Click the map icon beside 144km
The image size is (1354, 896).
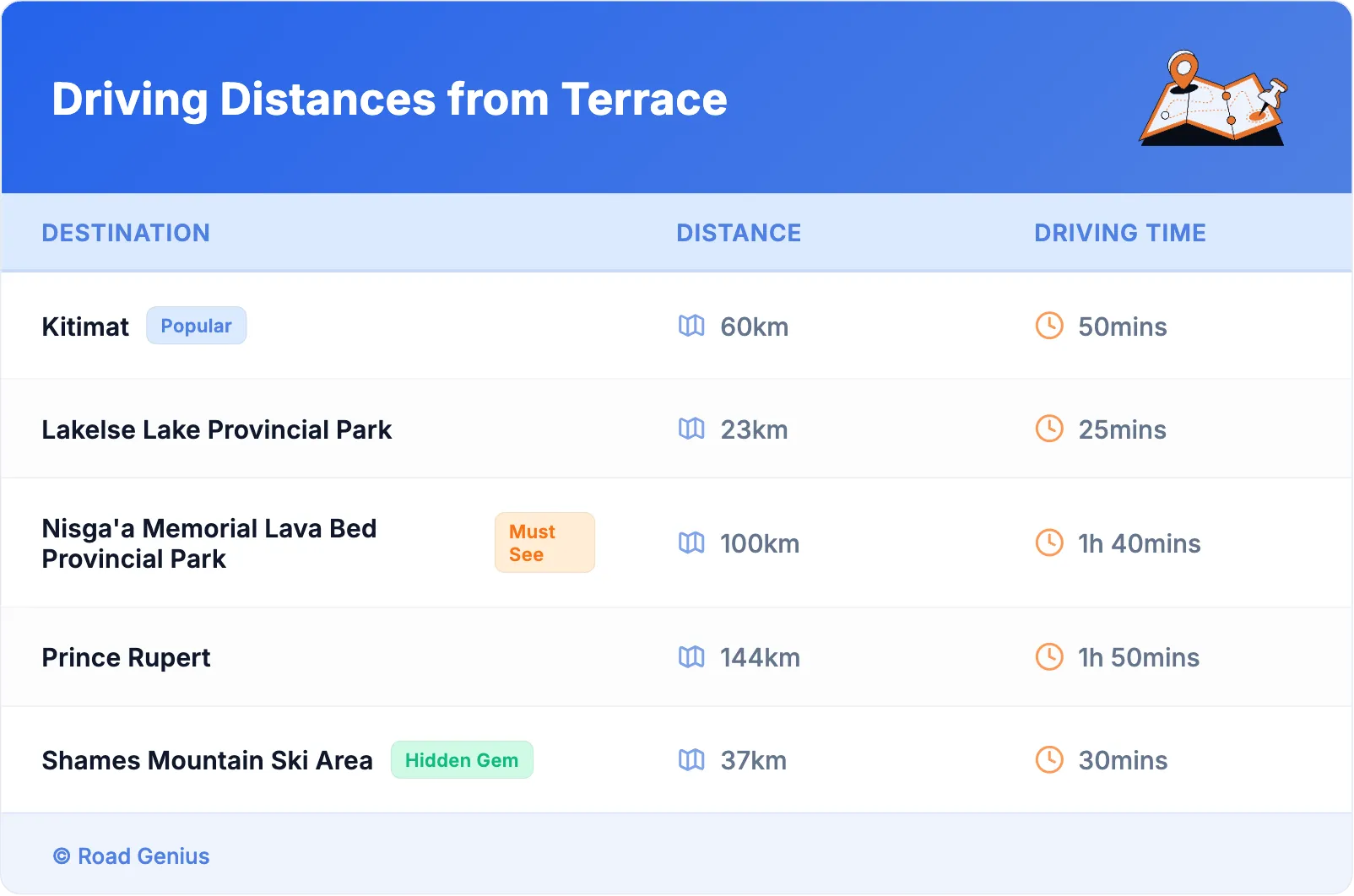(x=691, y=656)
